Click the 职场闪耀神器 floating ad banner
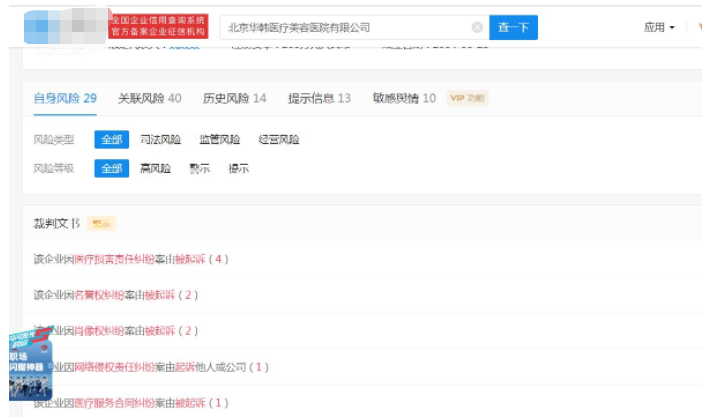708x417 pixels. click(x=31, y=363)
